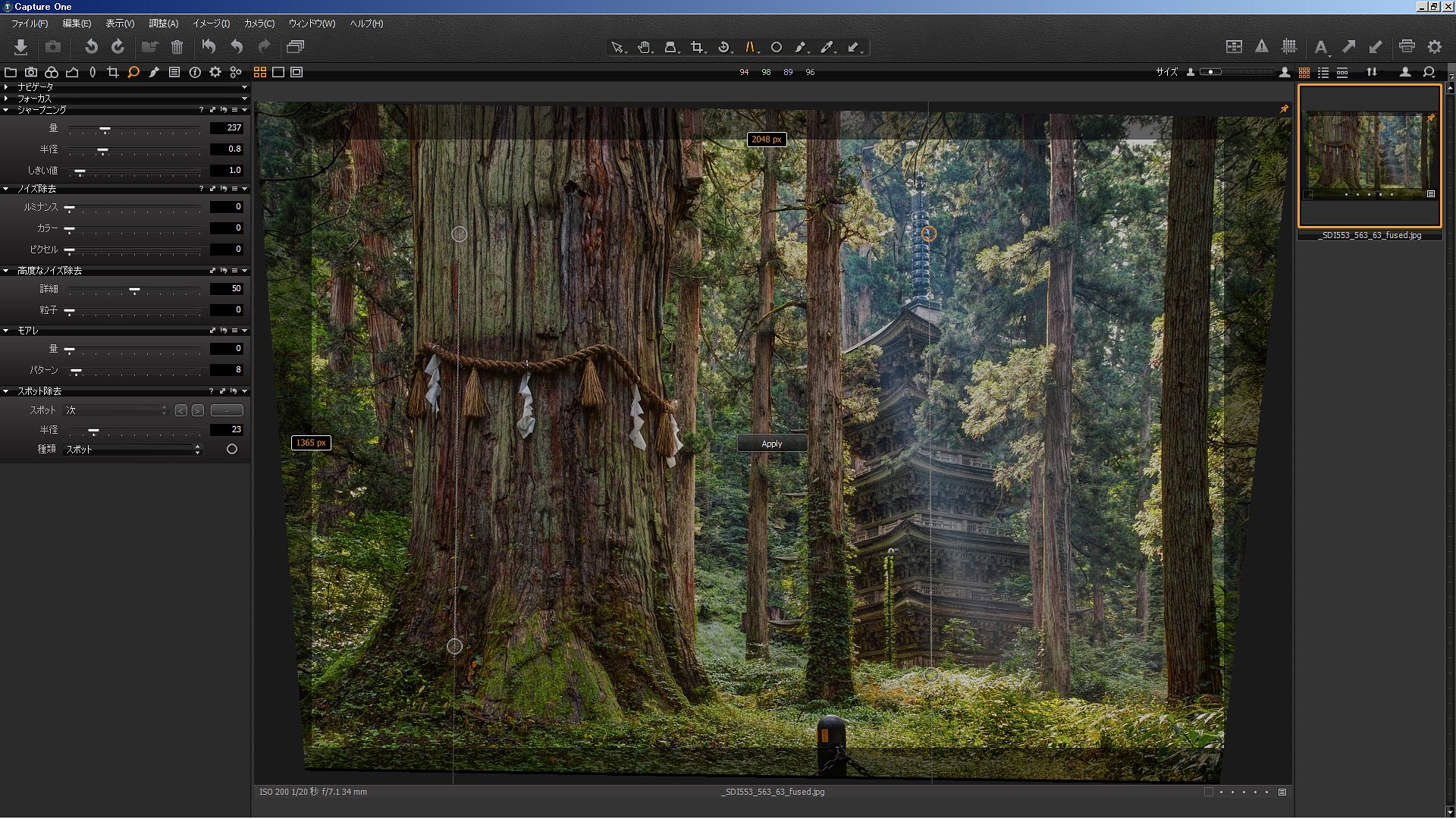Click the trash delete icon
The height and width of the screenshot is (819, 1456).
pyautogui.click(x=177, y=47)
